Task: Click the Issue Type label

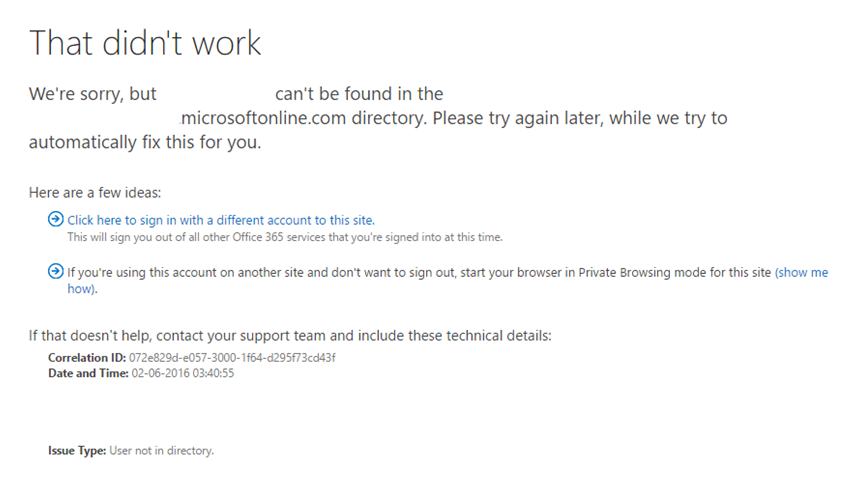Action: click(77, 451)
